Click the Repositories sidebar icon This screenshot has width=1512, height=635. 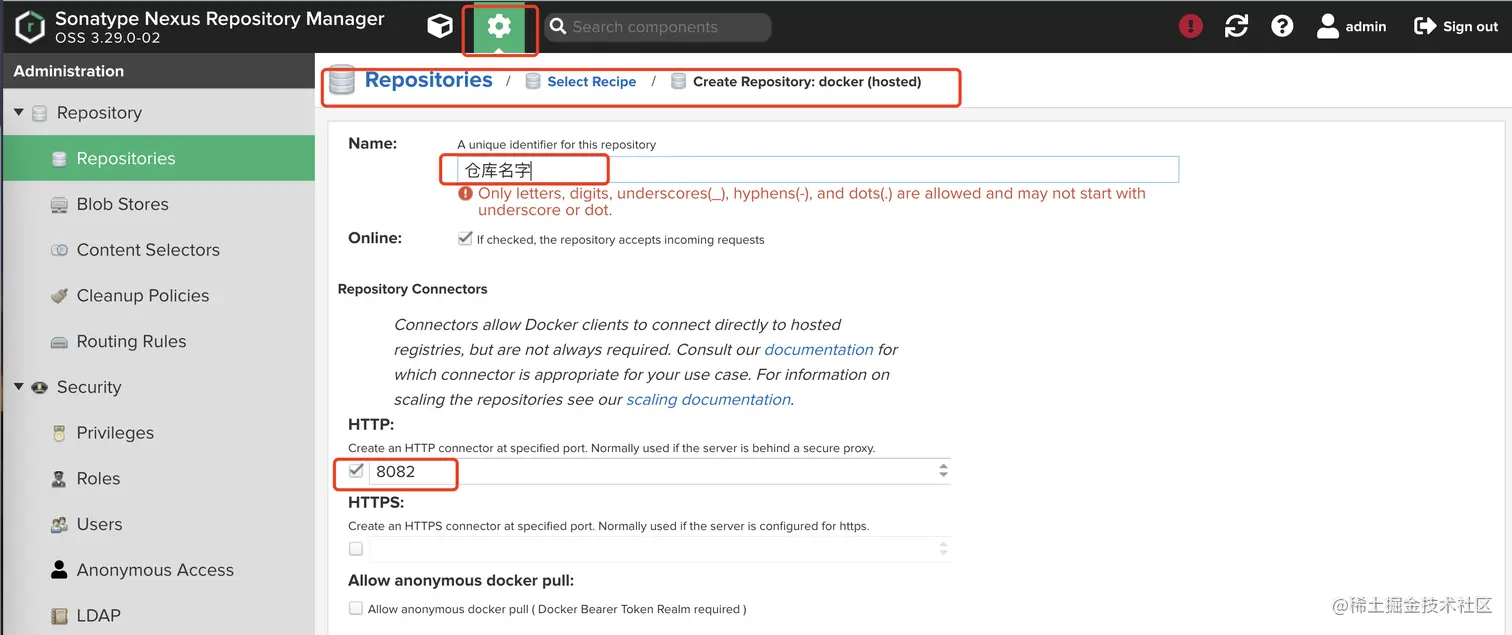pos(59,159)
